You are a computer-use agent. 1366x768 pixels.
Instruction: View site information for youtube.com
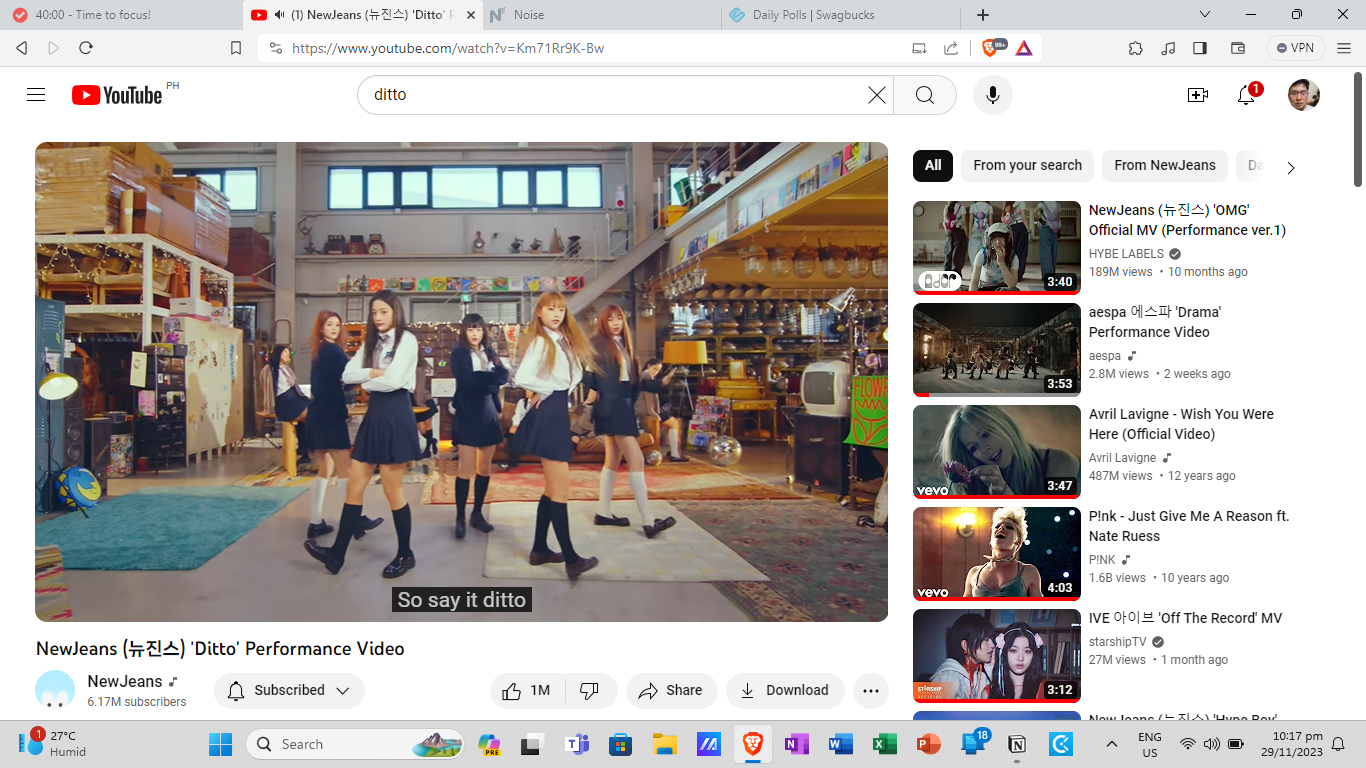point(276,48)
